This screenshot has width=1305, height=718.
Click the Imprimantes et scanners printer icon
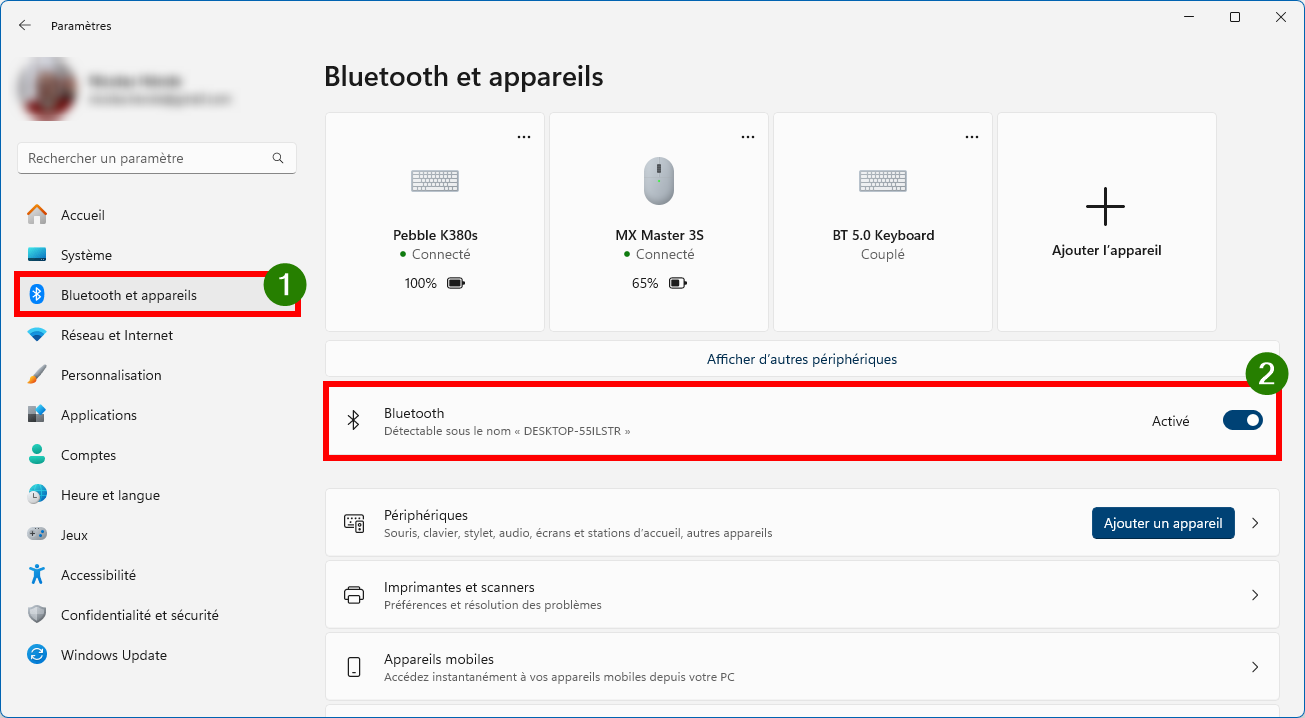(354, 595)
